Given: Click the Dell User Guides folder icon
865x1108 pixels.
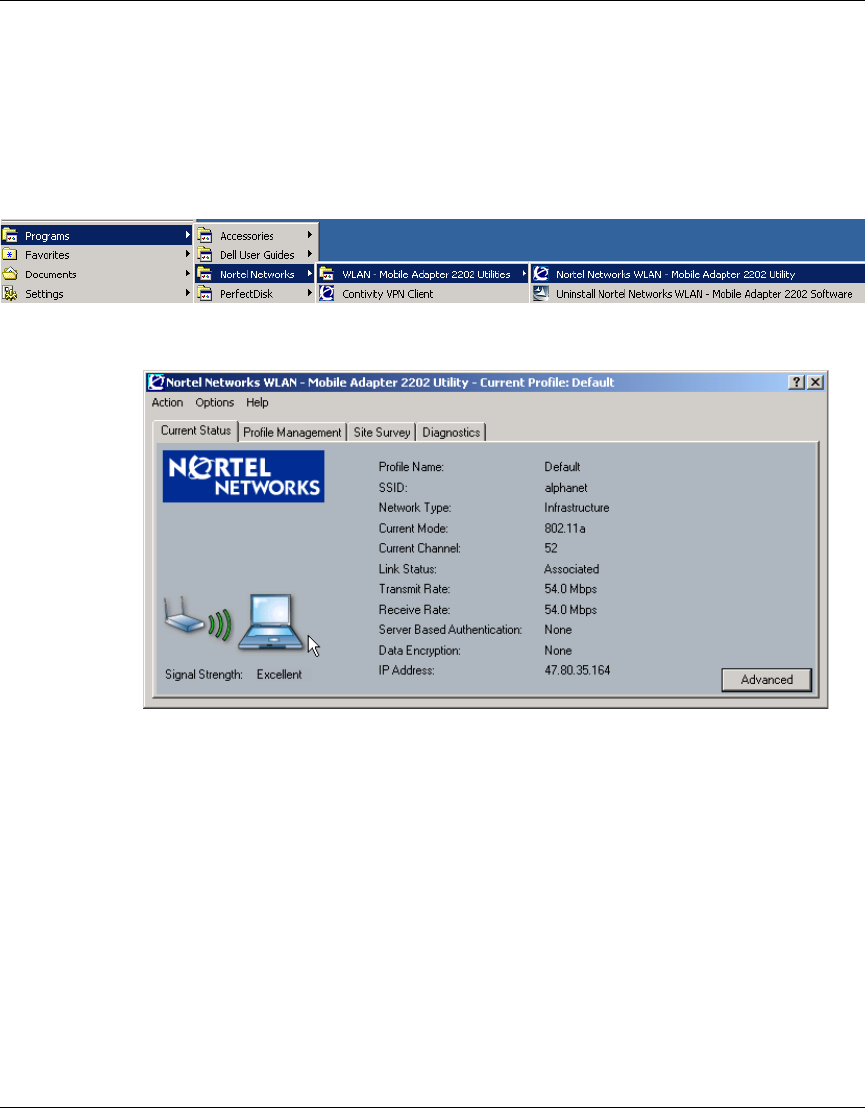Looking at the screenshot, I should click(205, 254).
